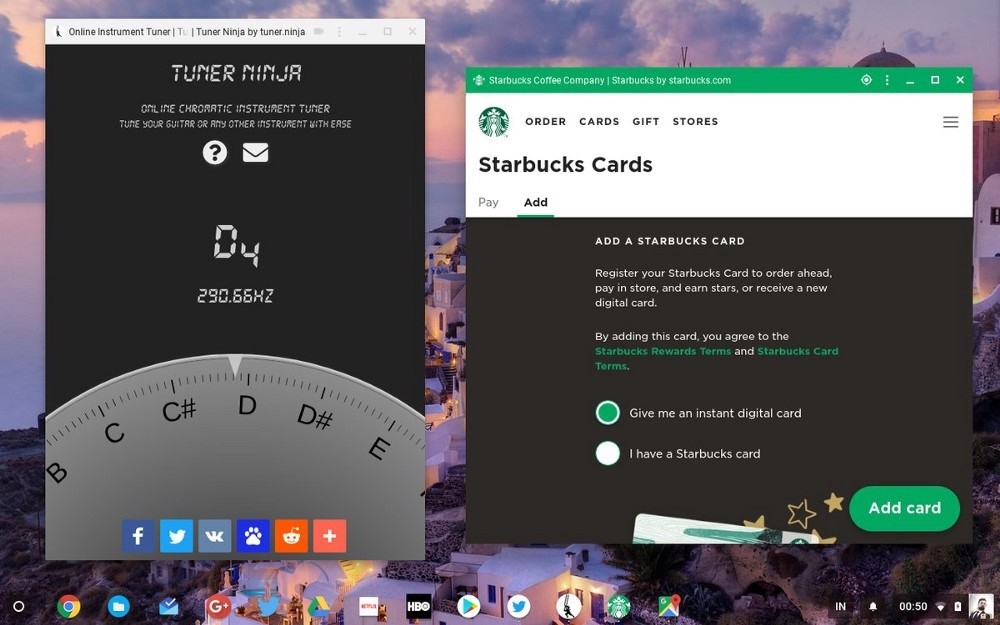The height and width of the screenshot is (625, 1000).
Task: Click the VK share icon
Action: coord(215,536)
